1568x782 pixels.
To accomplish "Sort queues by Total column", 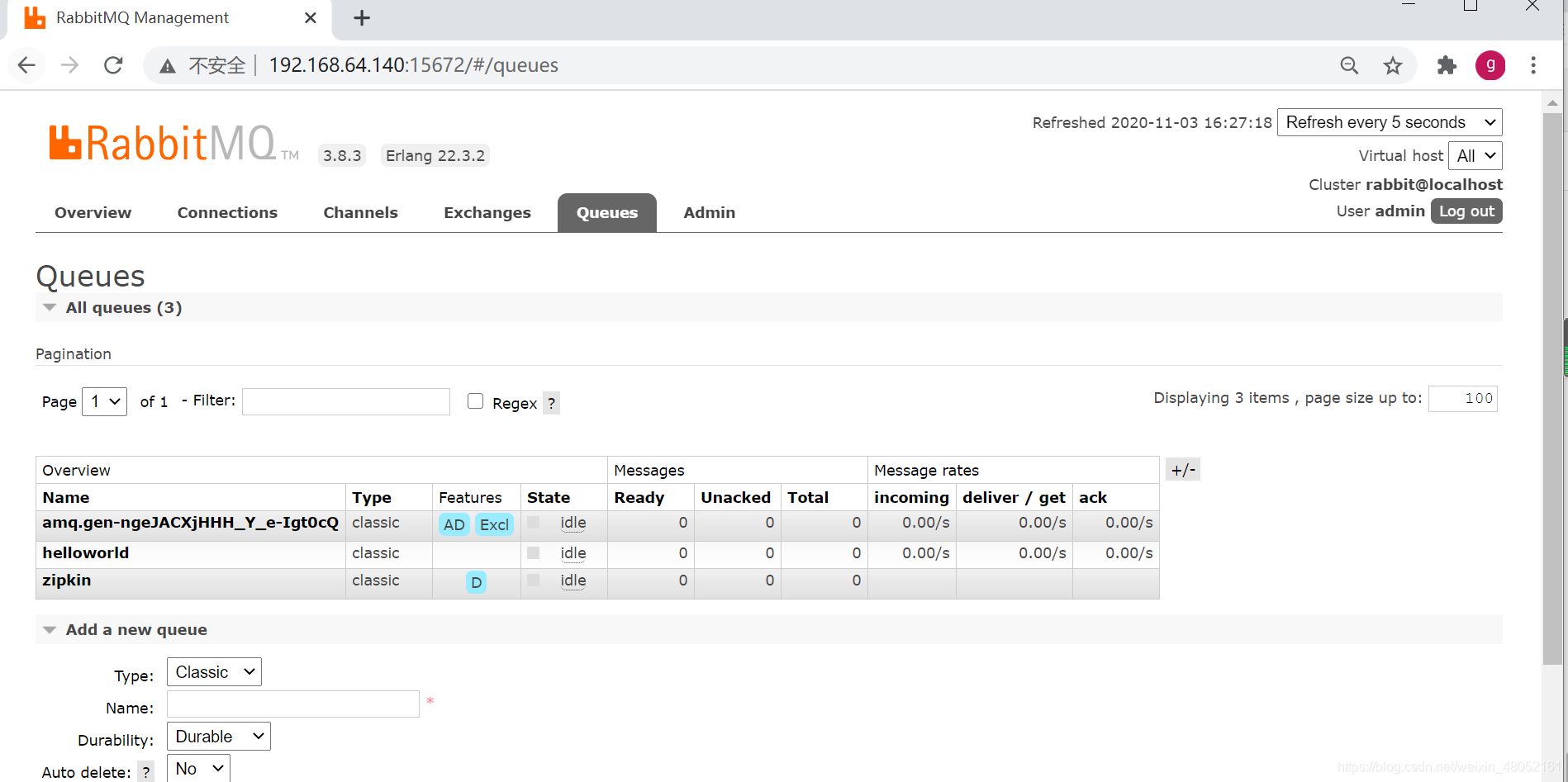I will coord(808,498).
